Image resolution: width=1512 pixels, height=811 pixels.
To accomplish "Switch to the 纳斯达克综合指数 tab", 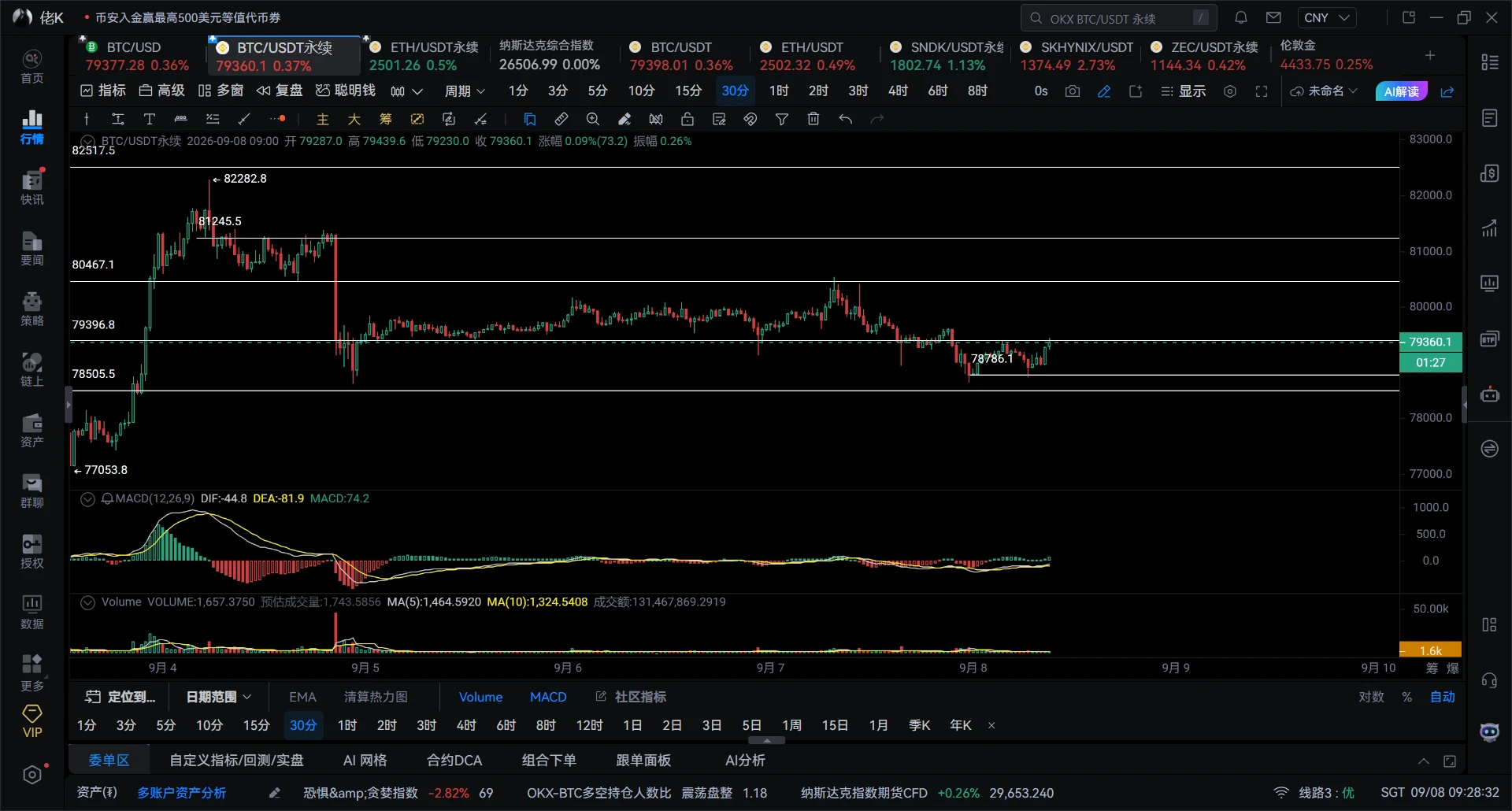I will (550, 56).
